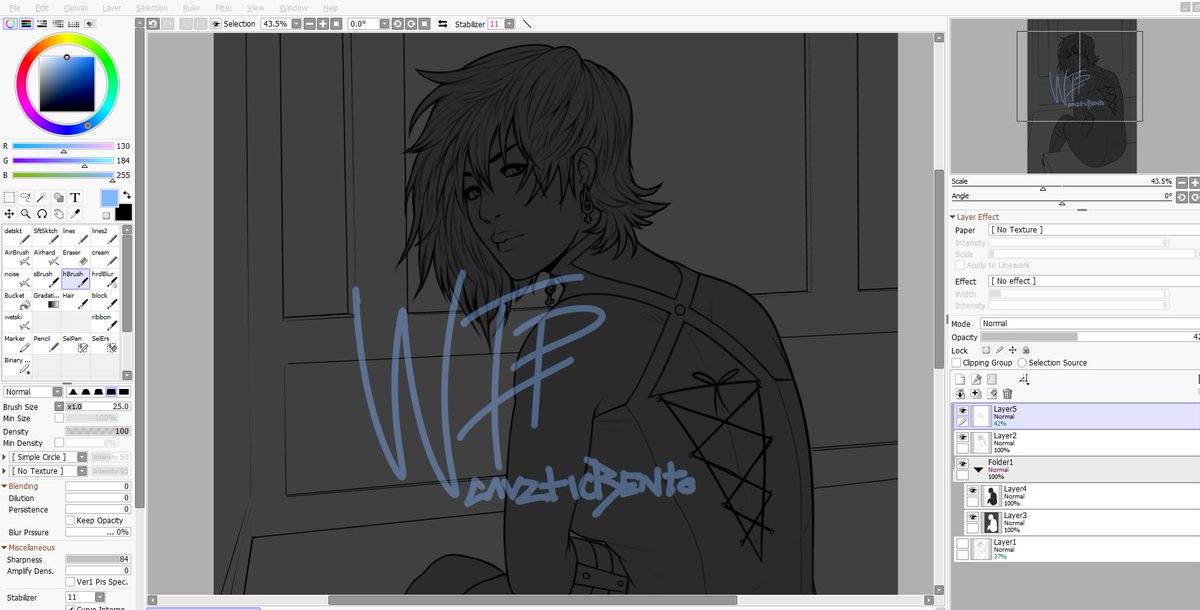This screenshot has height=610, width=1200.
Task: Select the magic wand tool
Action: tap(42, 197)
